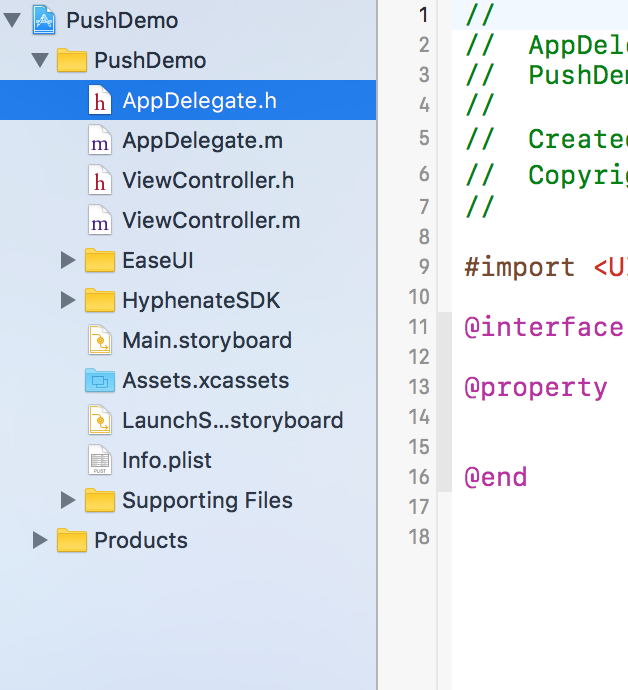The width and height of the screenshot is (628, 690).
Task: Click the Info.plist file icon
Action: click(x=99, y=460)
